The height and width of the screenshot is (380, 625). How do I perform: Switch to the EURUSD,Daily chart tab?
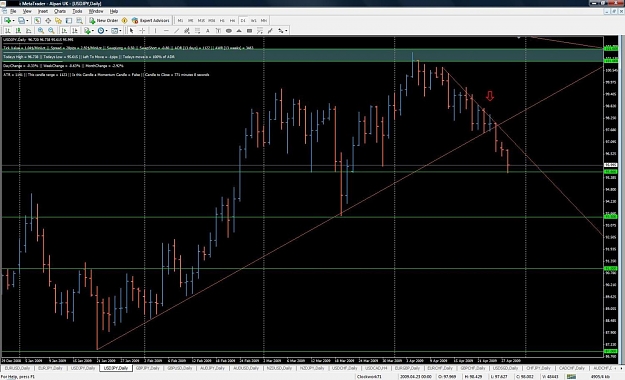click(17, 368)
